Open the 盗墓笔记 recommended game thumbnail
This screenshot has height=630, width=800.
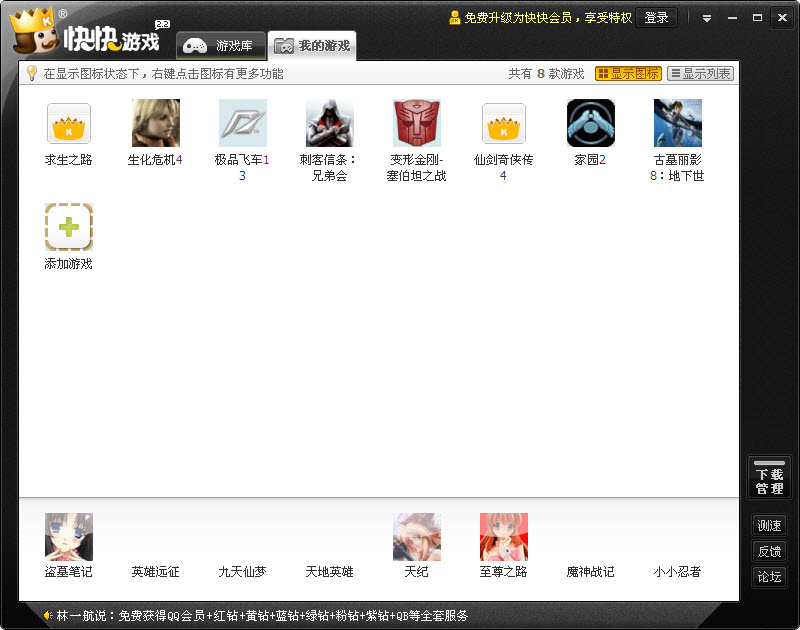tap(69, 537)
